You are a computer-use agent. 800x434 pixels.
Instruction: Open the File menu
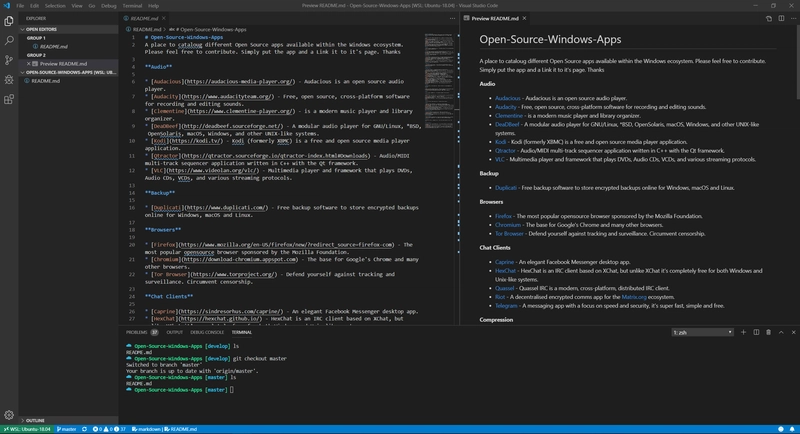20,6
